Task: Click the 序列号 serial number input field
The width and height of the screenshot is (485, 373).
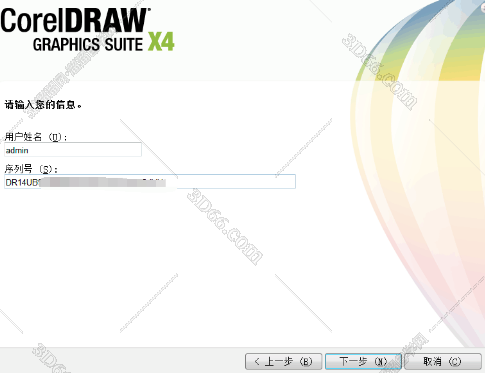Action: [150, 182]
